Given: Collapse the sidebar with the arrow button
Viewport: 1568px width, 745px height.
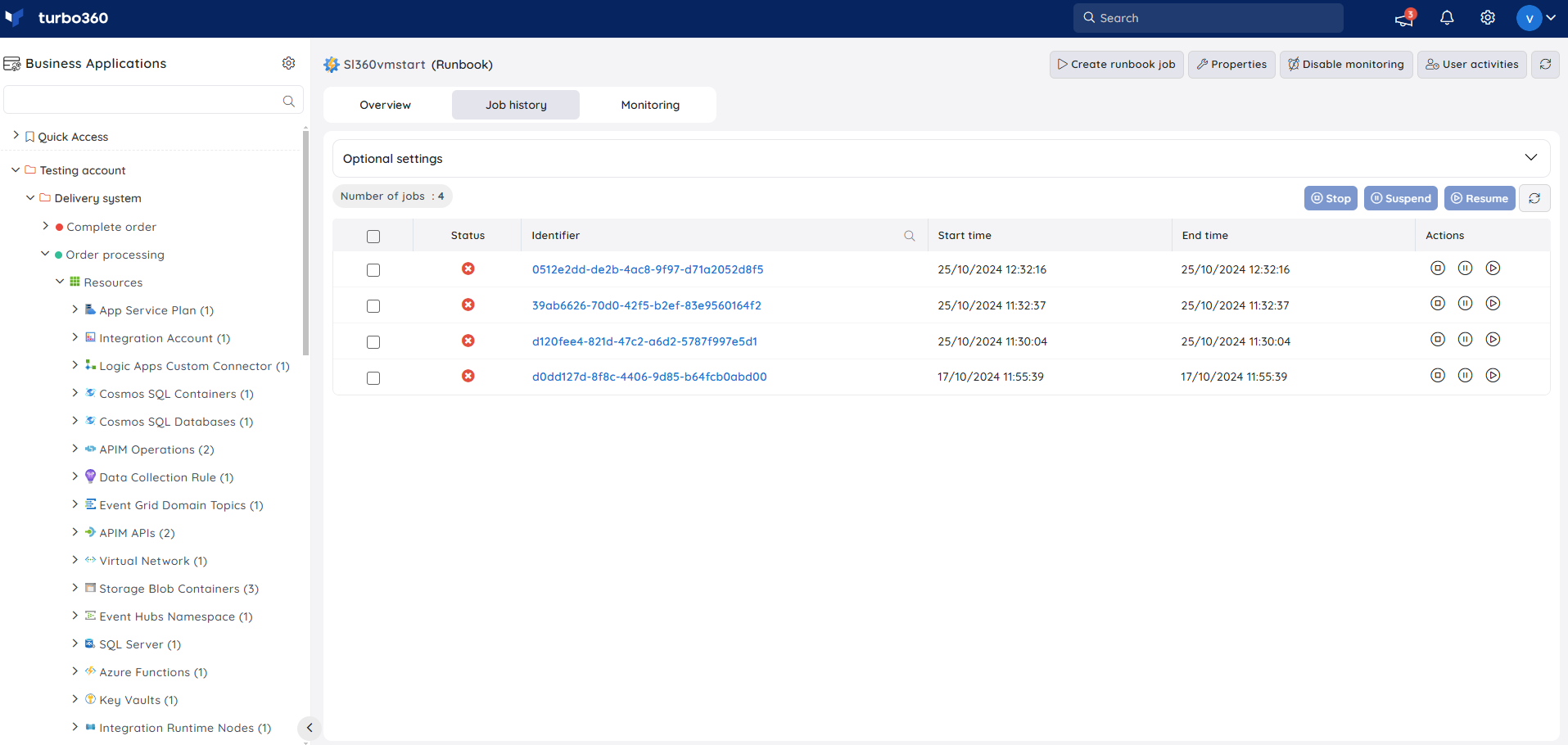Looking at the screenshot, I should [309, 728].
